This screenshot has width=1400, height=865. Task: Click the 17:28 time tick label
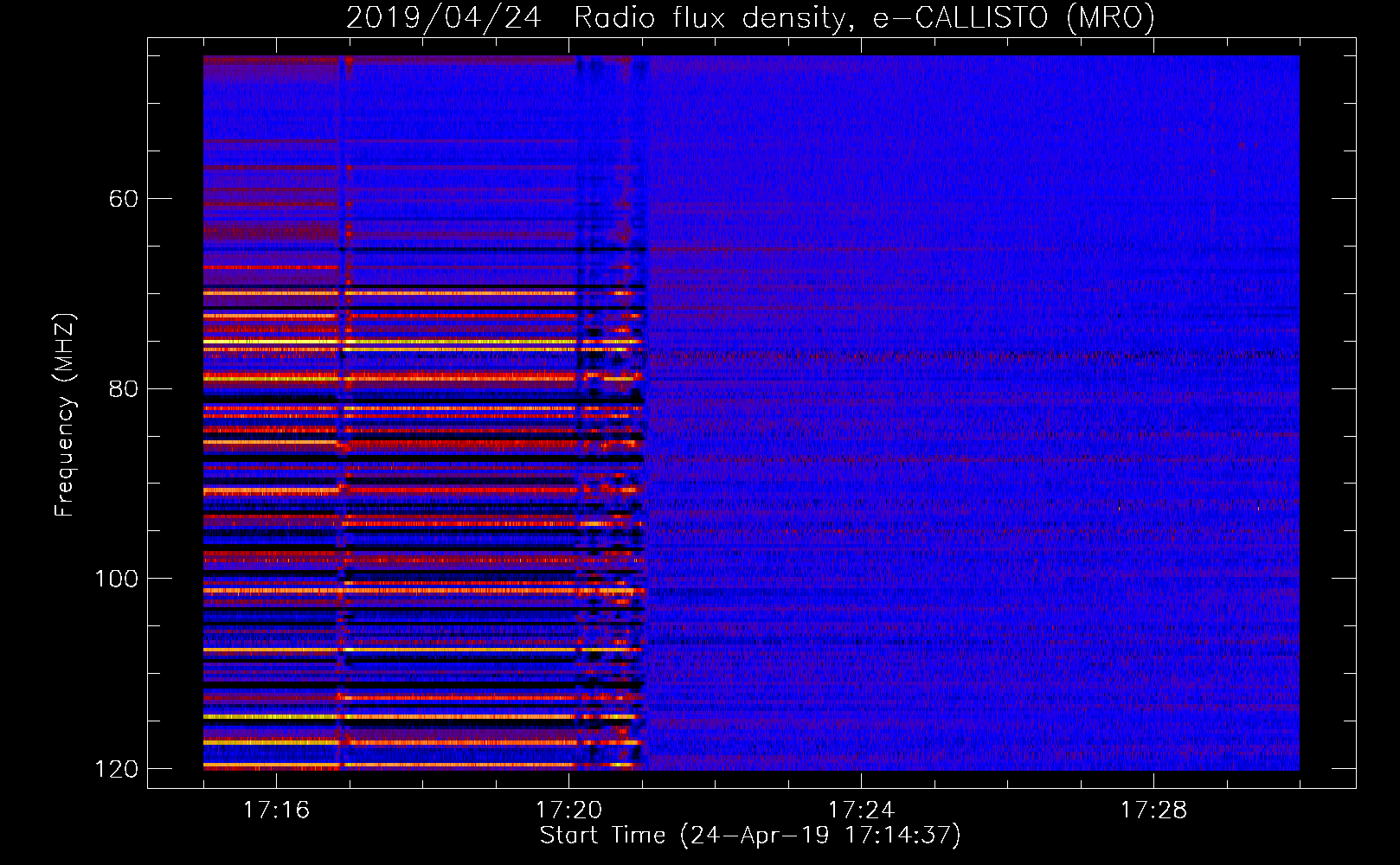tap(1153, 810)
